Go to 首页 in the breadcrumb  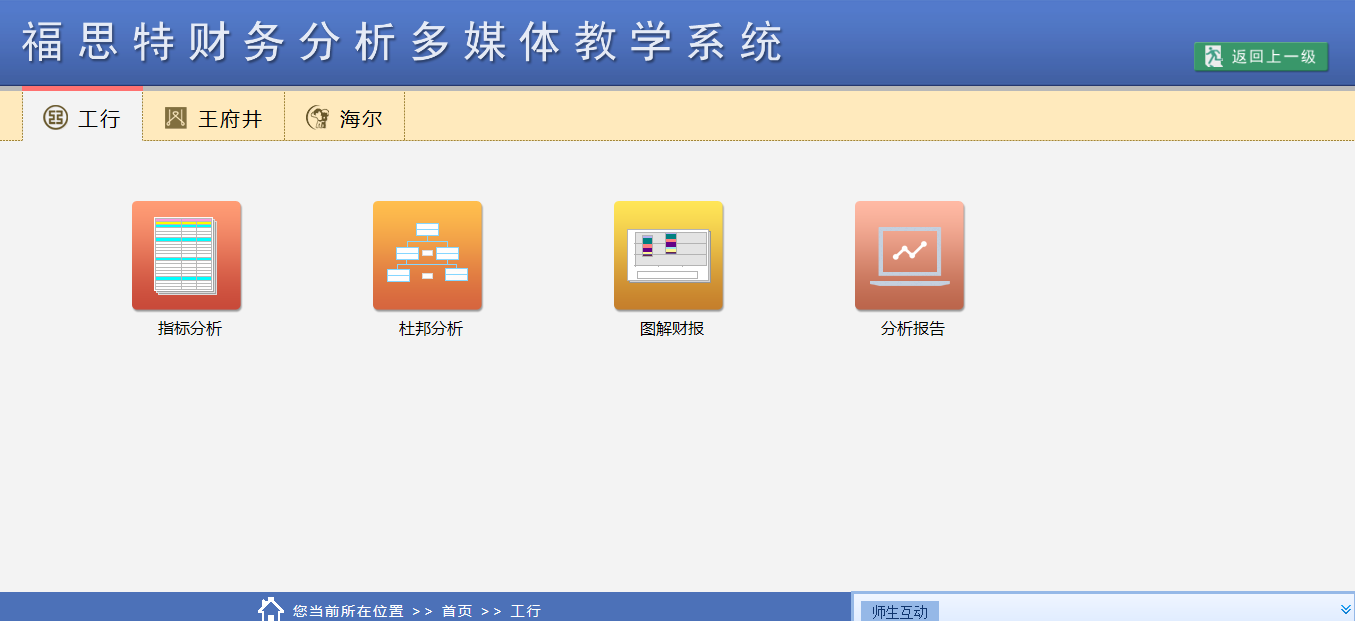click(x=457, y=611)
